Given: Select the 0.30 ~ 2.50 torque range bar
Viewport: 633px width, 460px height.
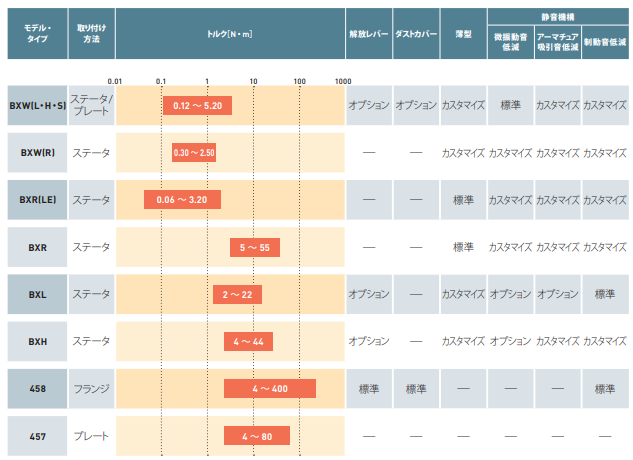Looking at the screenshot, I should [x=194, y=153].
